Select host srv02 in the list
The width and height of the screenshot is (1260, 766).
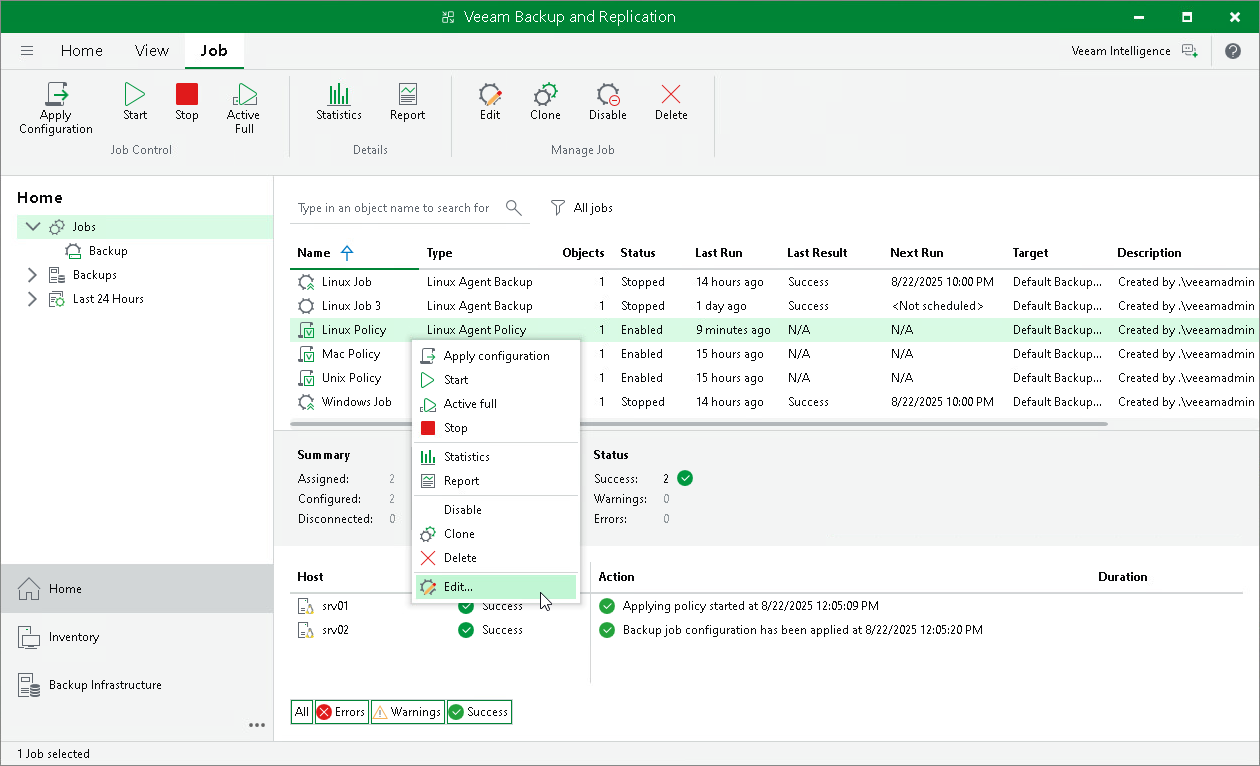(x=335, y=630)
